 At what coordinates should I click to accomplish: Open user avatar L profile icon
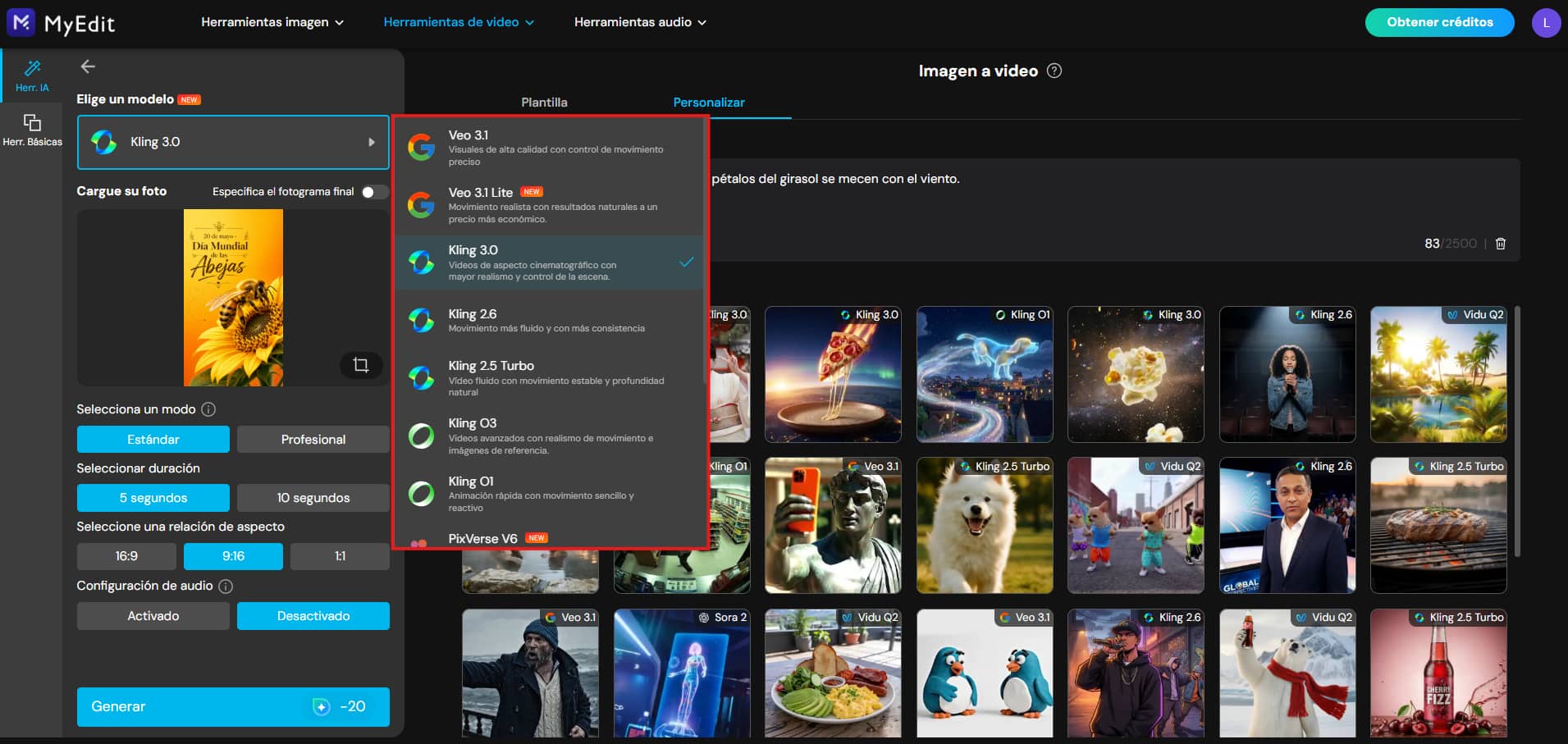click(x=1546, y=22)
